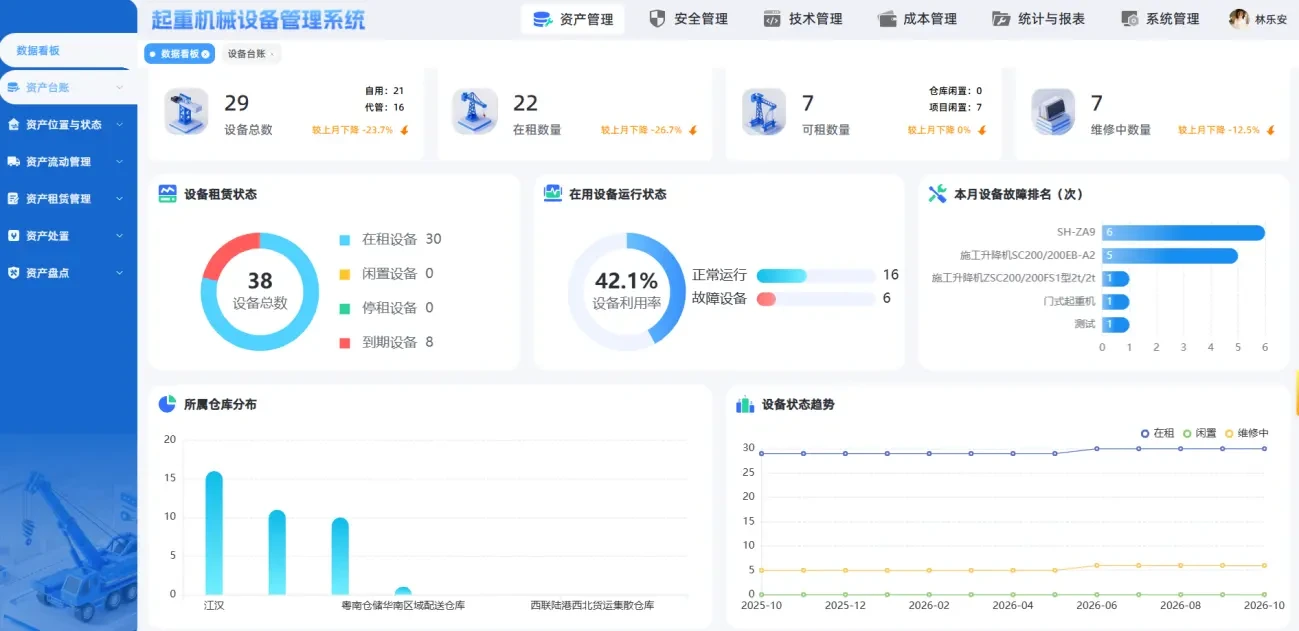1299x631 pixels.
Task: Click the 门式起重机 fault label
Action: [x=1070, y=301]
